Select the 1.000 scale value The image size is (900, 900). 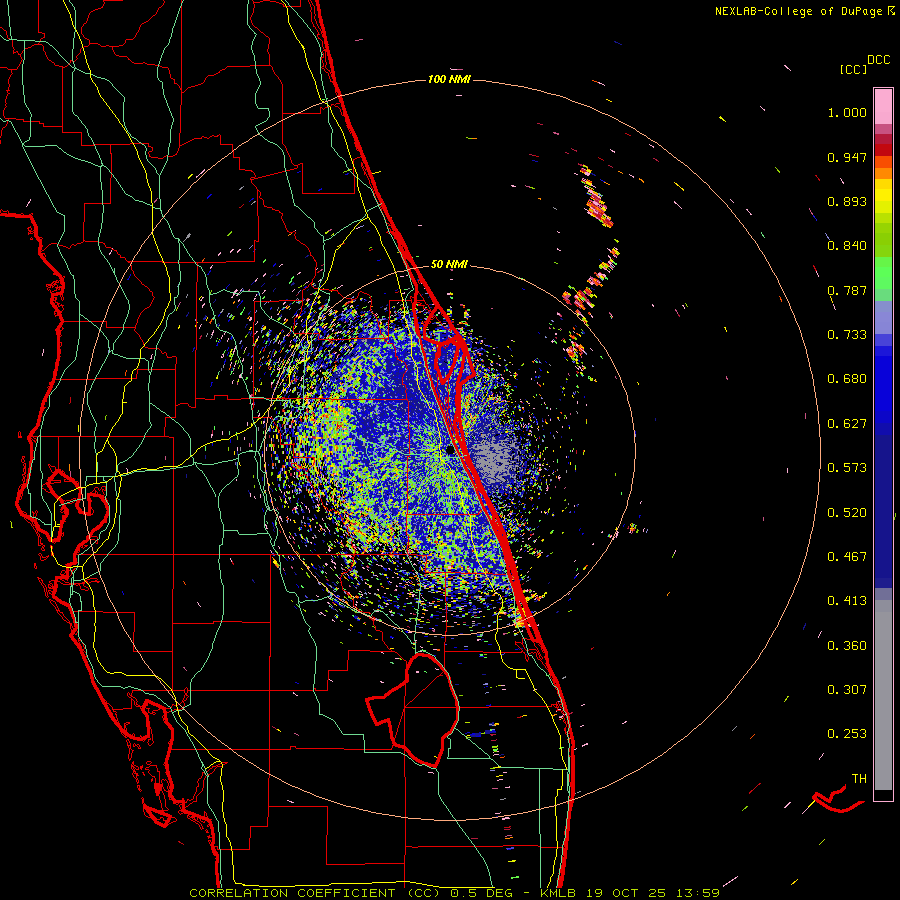pos(847,113)
